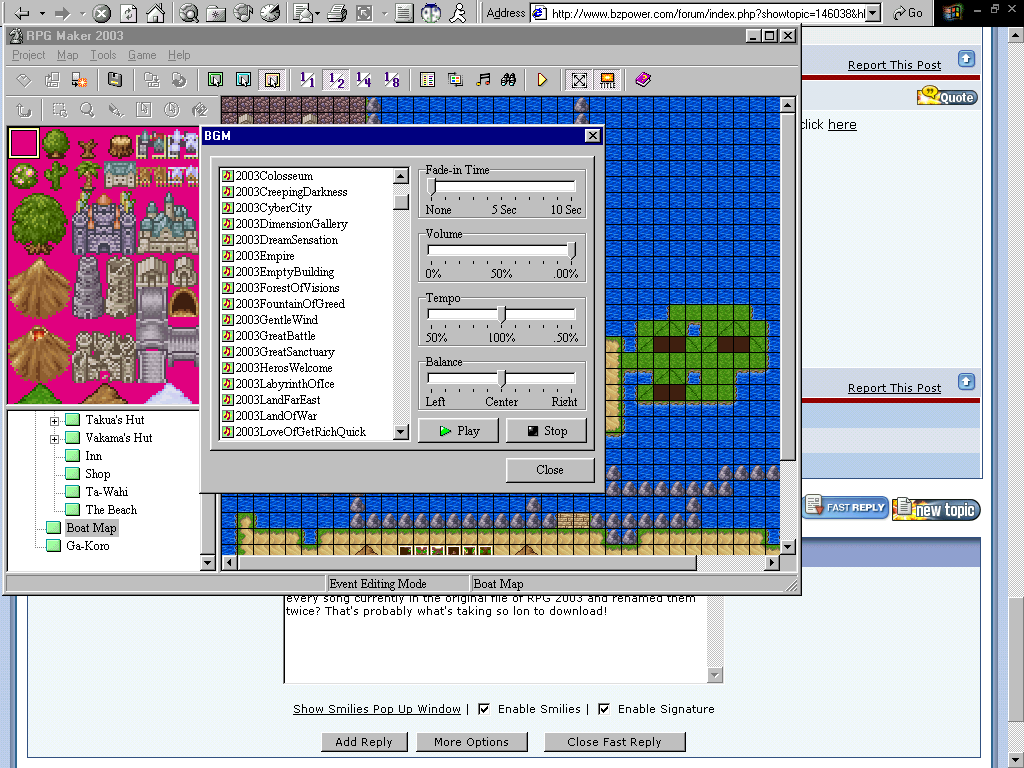
Task: Click the binoculars search events icon
Action: 508,80
